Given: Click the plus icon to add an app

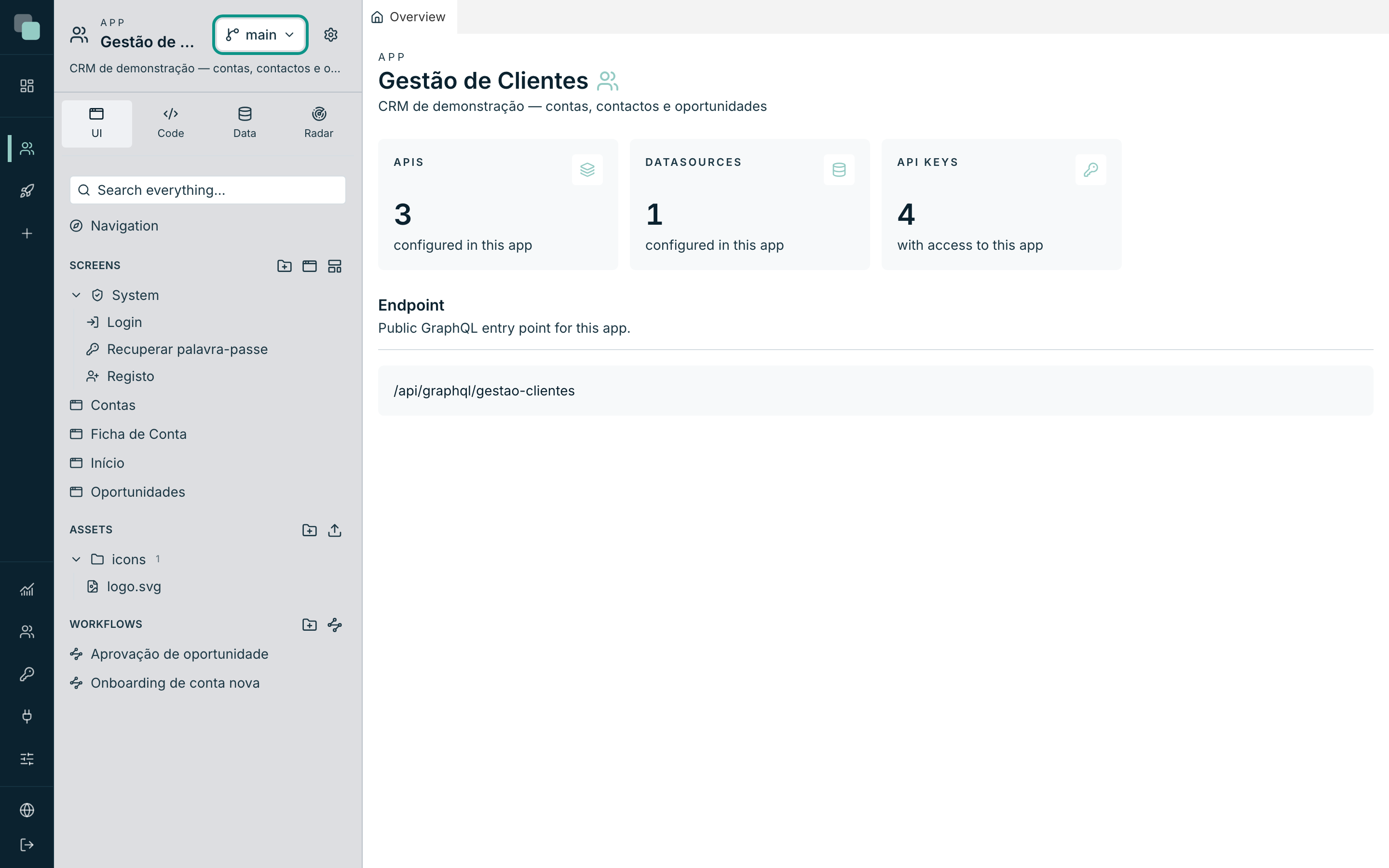Looking at the screenshot, I should coord(27,234).
